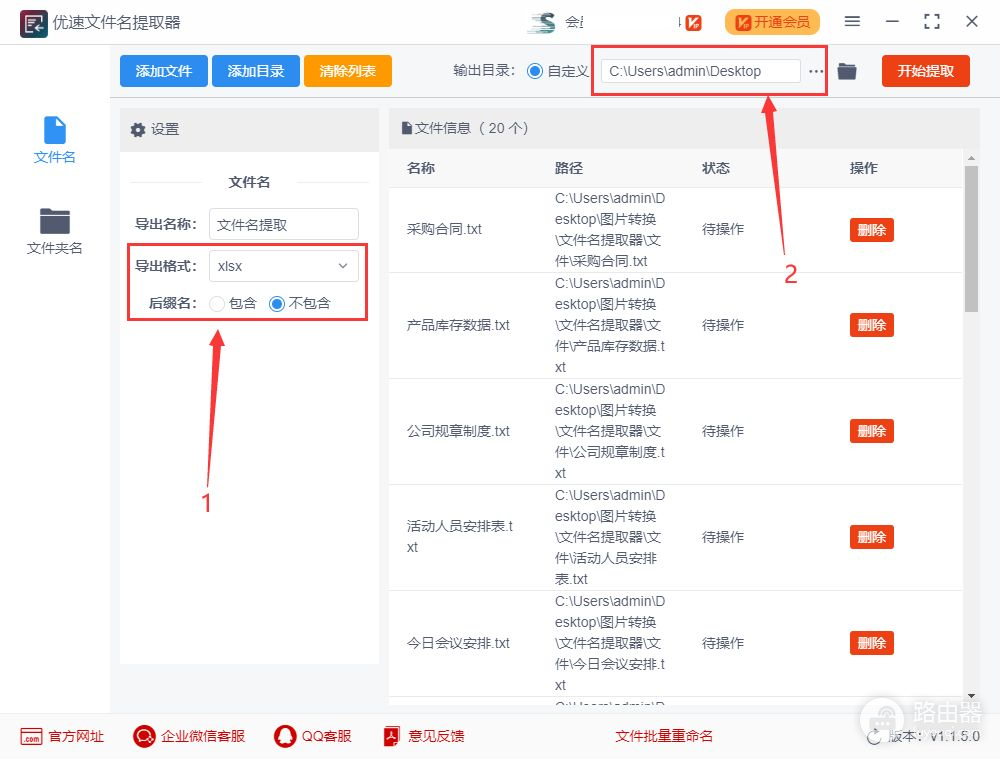Click the three-dot browse output directory button
The width and height of the screenshot is (1000, 760).
point(816,71)
